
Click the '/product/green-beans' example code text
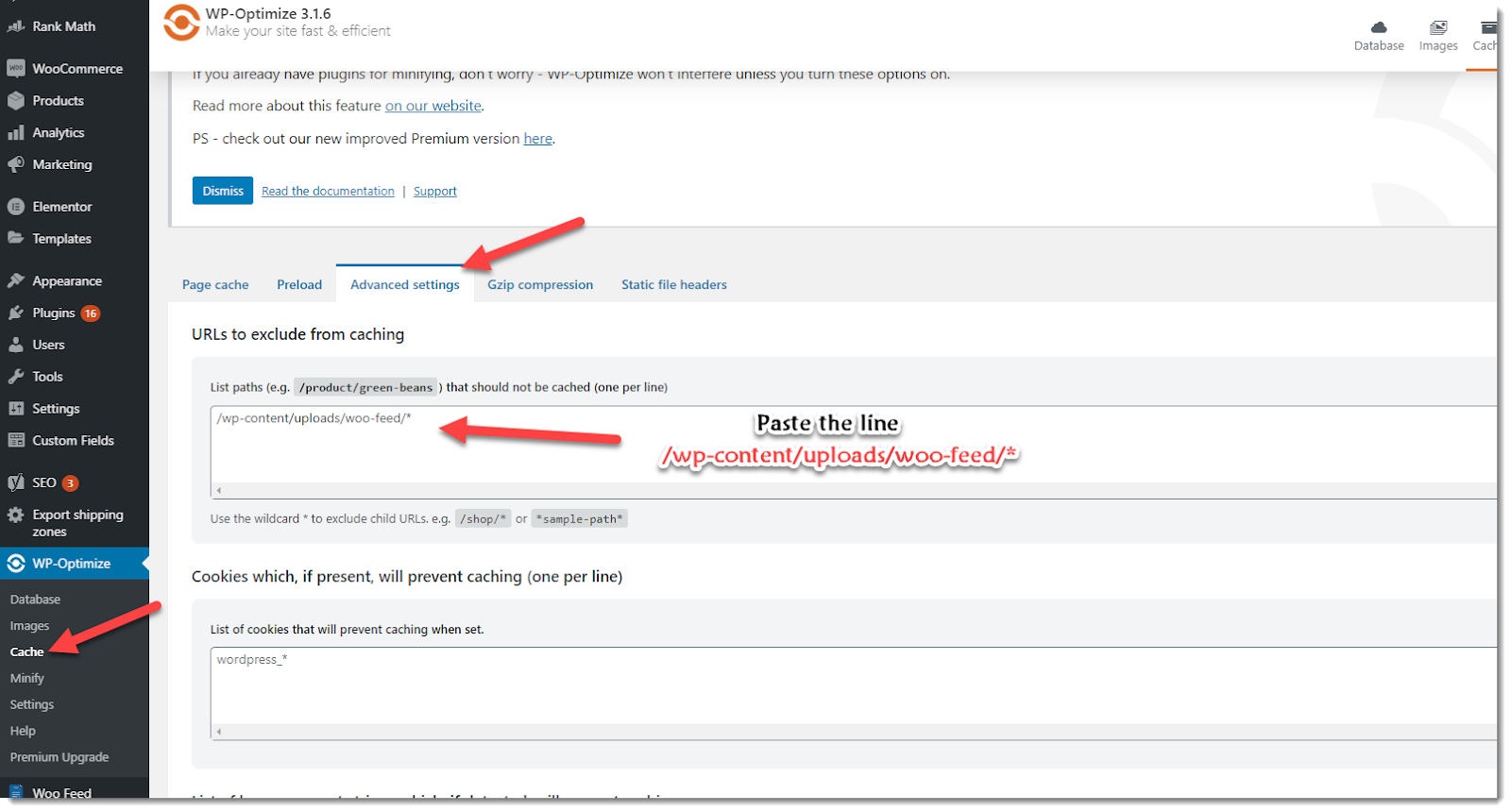click(x=365, y=387)
